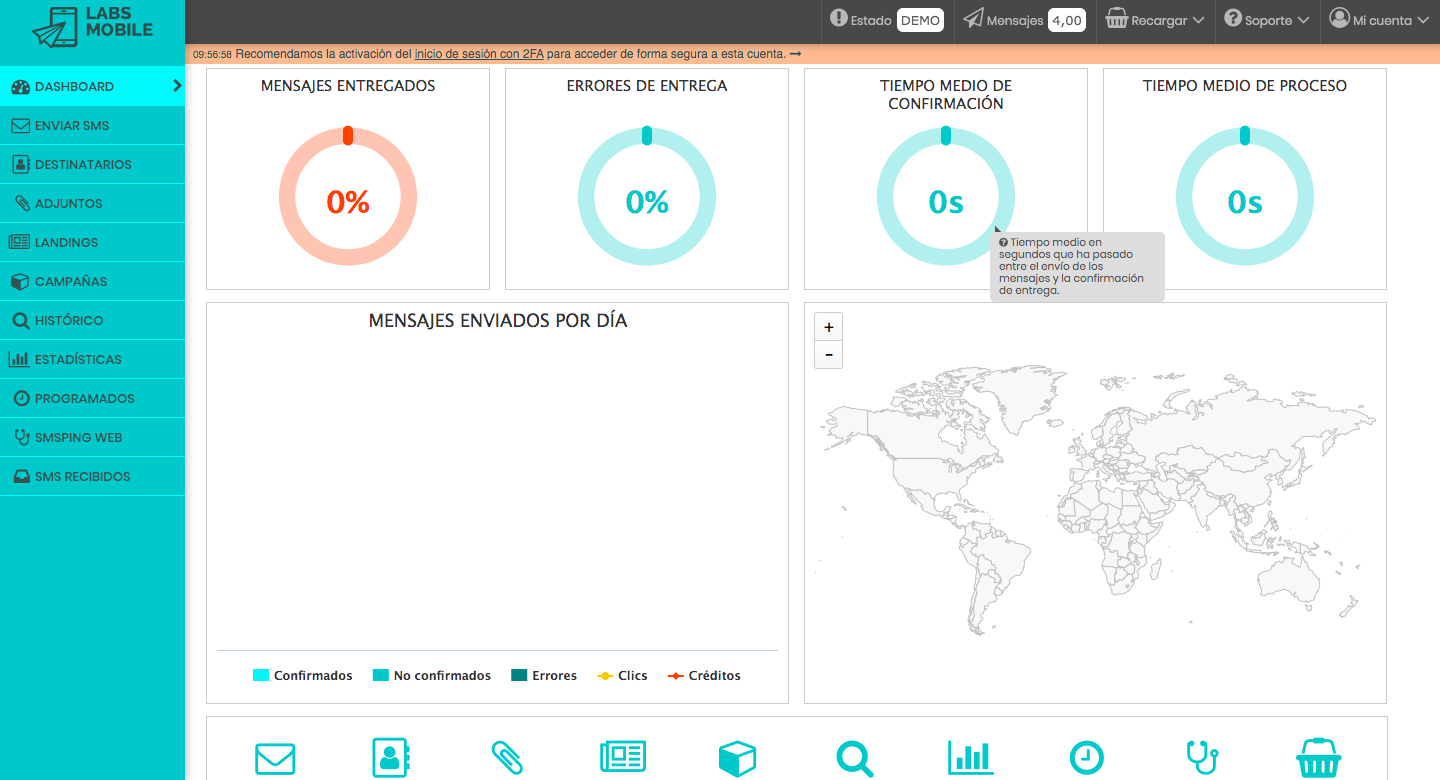Click the magnifying glass history shortcut icon
Image resolution: width=1440 pixels, height=780 pixels.
click(x=854, y=759)
